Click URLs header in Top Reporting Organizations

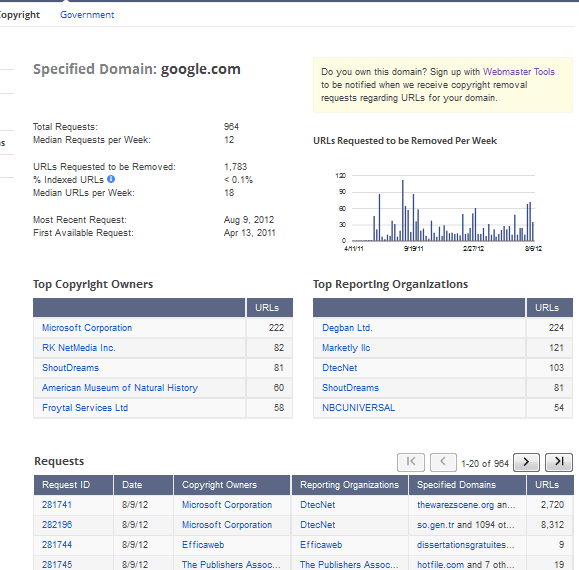tap(550, 308)
